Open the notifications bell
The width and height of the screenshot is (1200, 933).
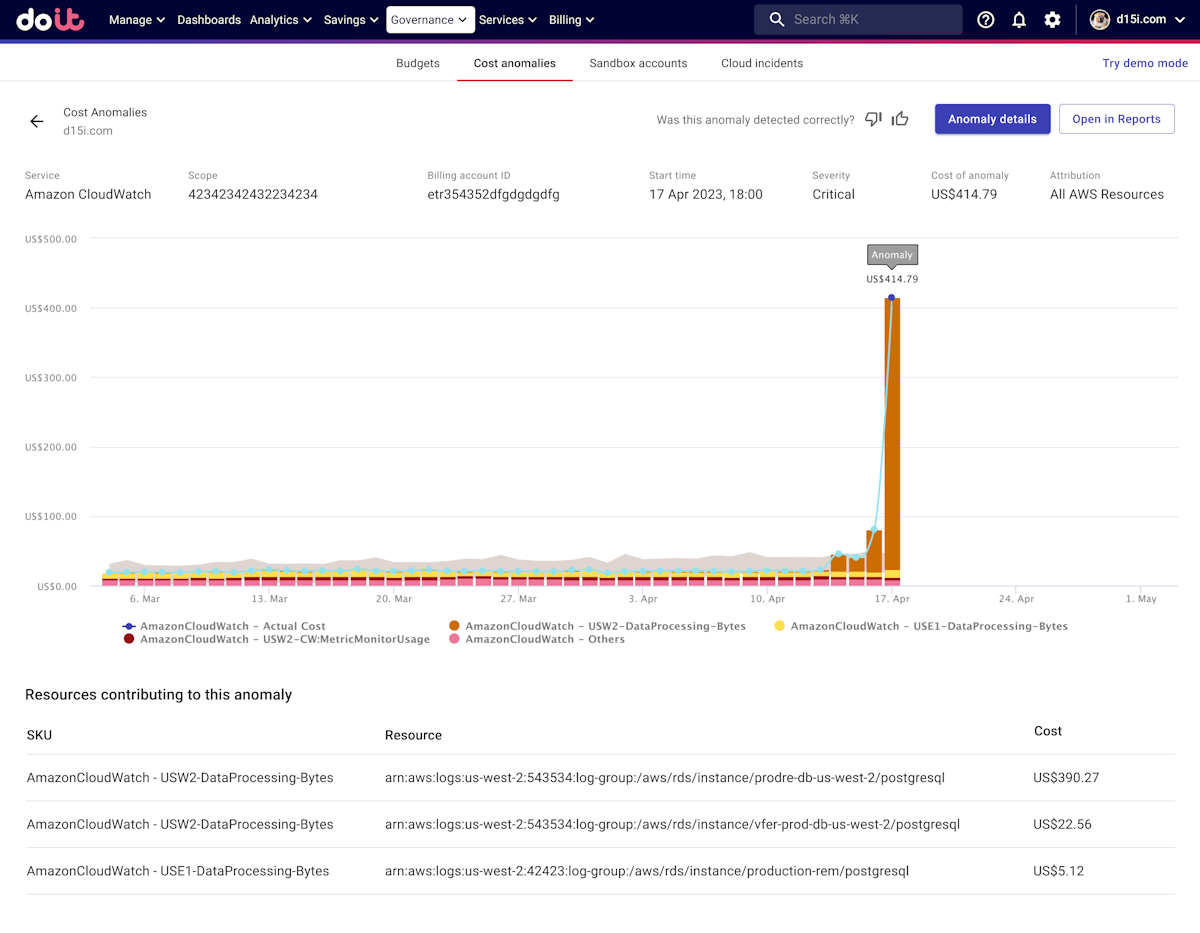(1019, 20)
